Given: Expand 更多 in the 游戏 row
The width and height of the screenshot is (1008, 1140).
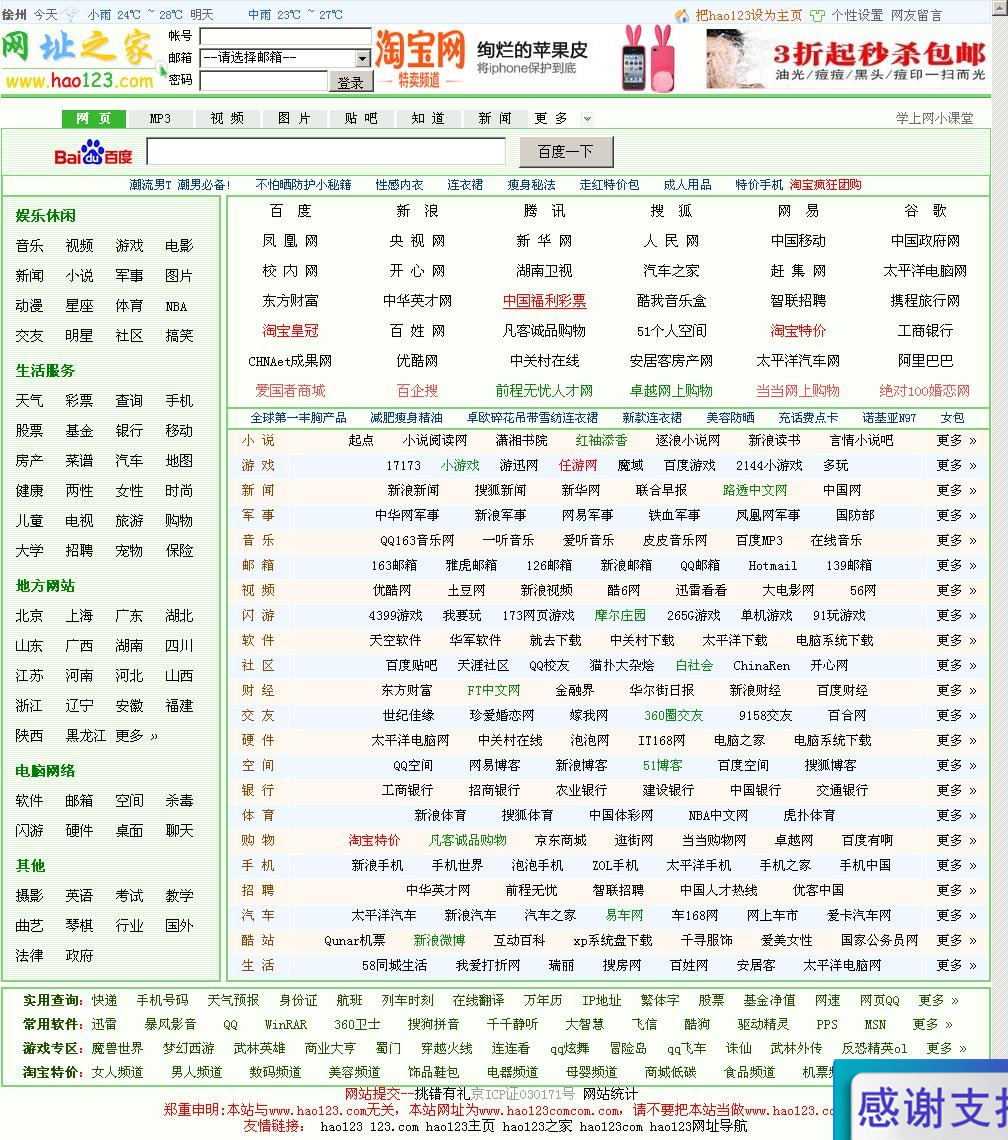Looking at the screenshot, I should [956, 465].
